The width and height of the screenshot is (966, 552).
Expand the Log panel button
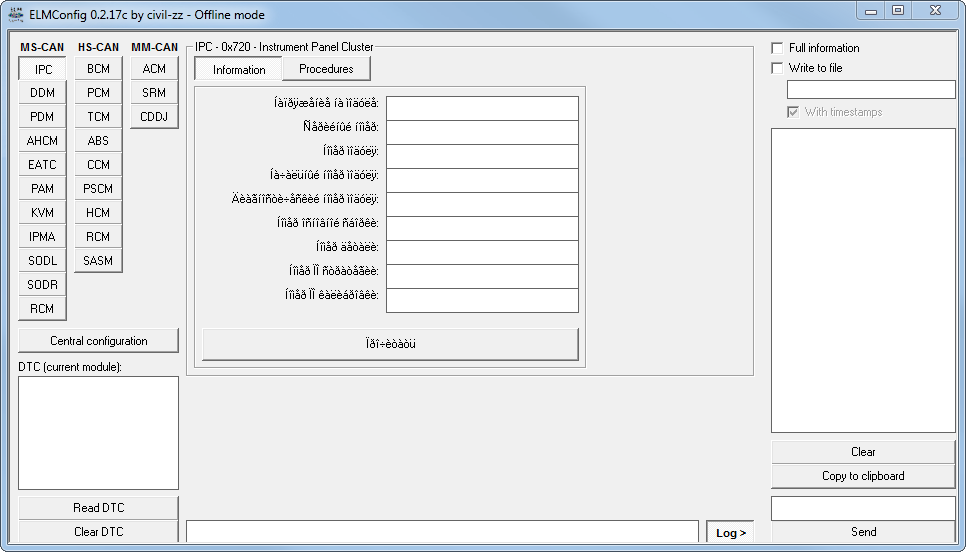[x=731, y=533]
